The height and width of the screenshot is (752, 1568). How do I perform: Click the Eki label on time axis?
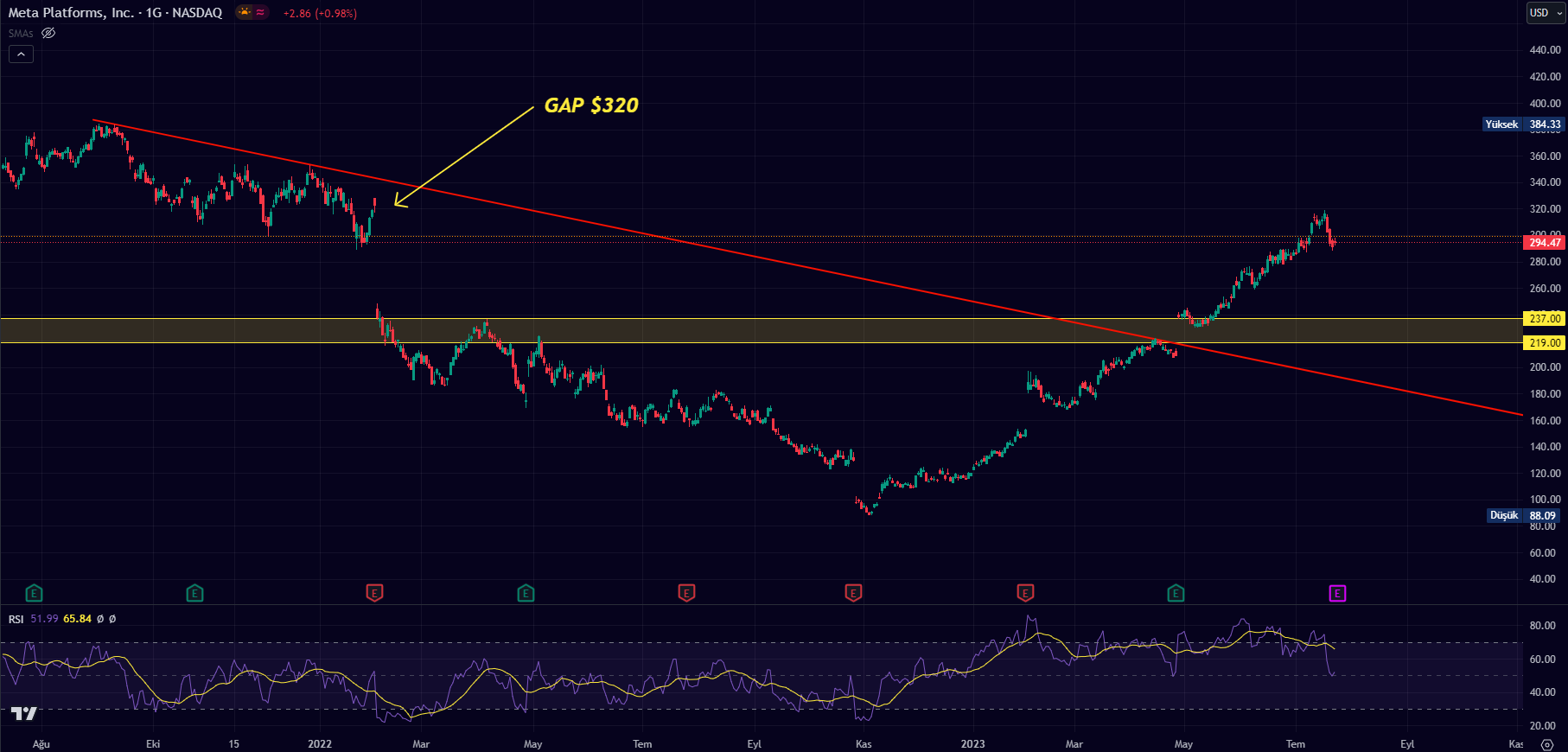click(153, 744)
